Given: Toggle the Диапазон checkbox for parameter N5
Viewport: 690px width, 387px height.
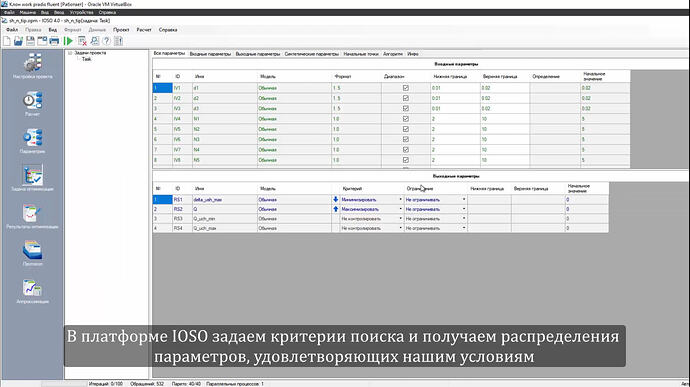Looking at the screenshot, I should (406, 160).
